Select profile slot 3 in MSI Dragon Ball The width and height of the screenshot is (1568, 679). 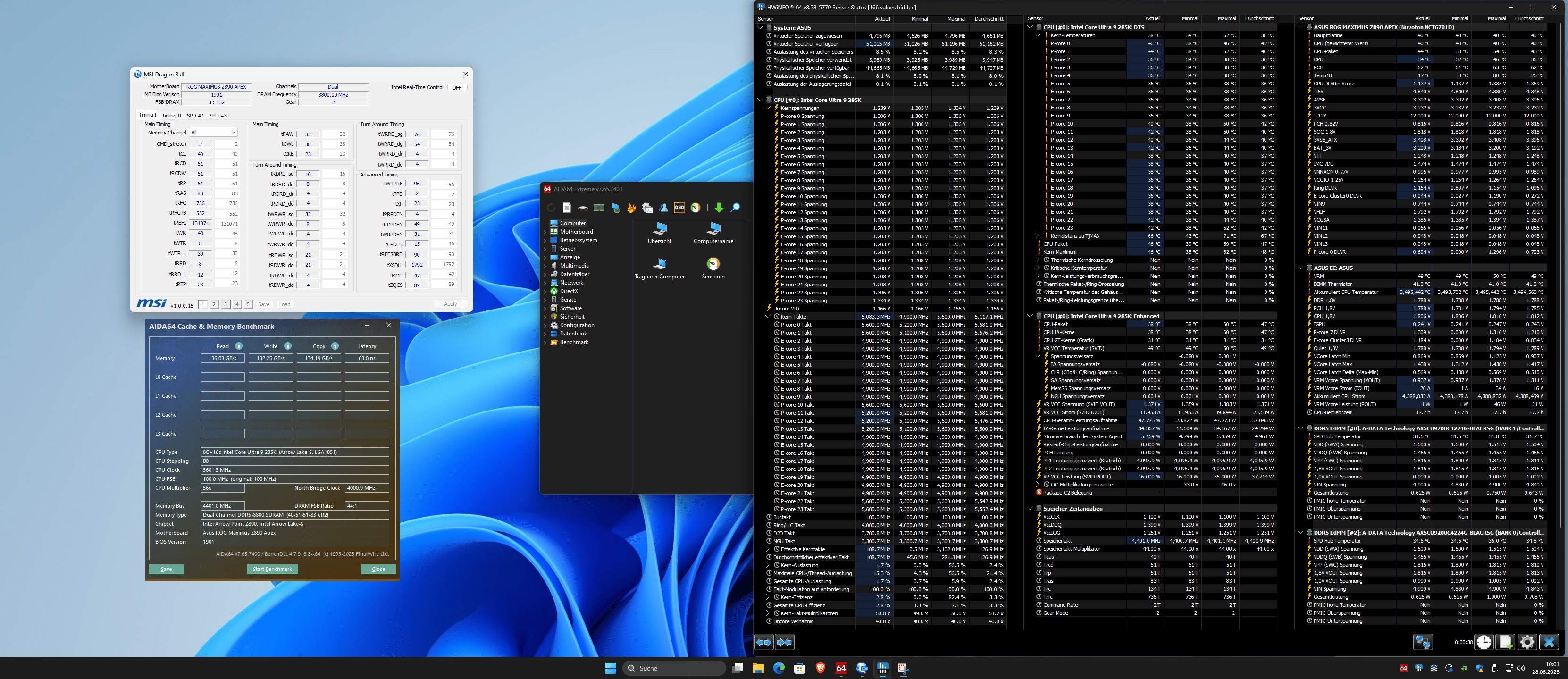[x=225, y=304]
